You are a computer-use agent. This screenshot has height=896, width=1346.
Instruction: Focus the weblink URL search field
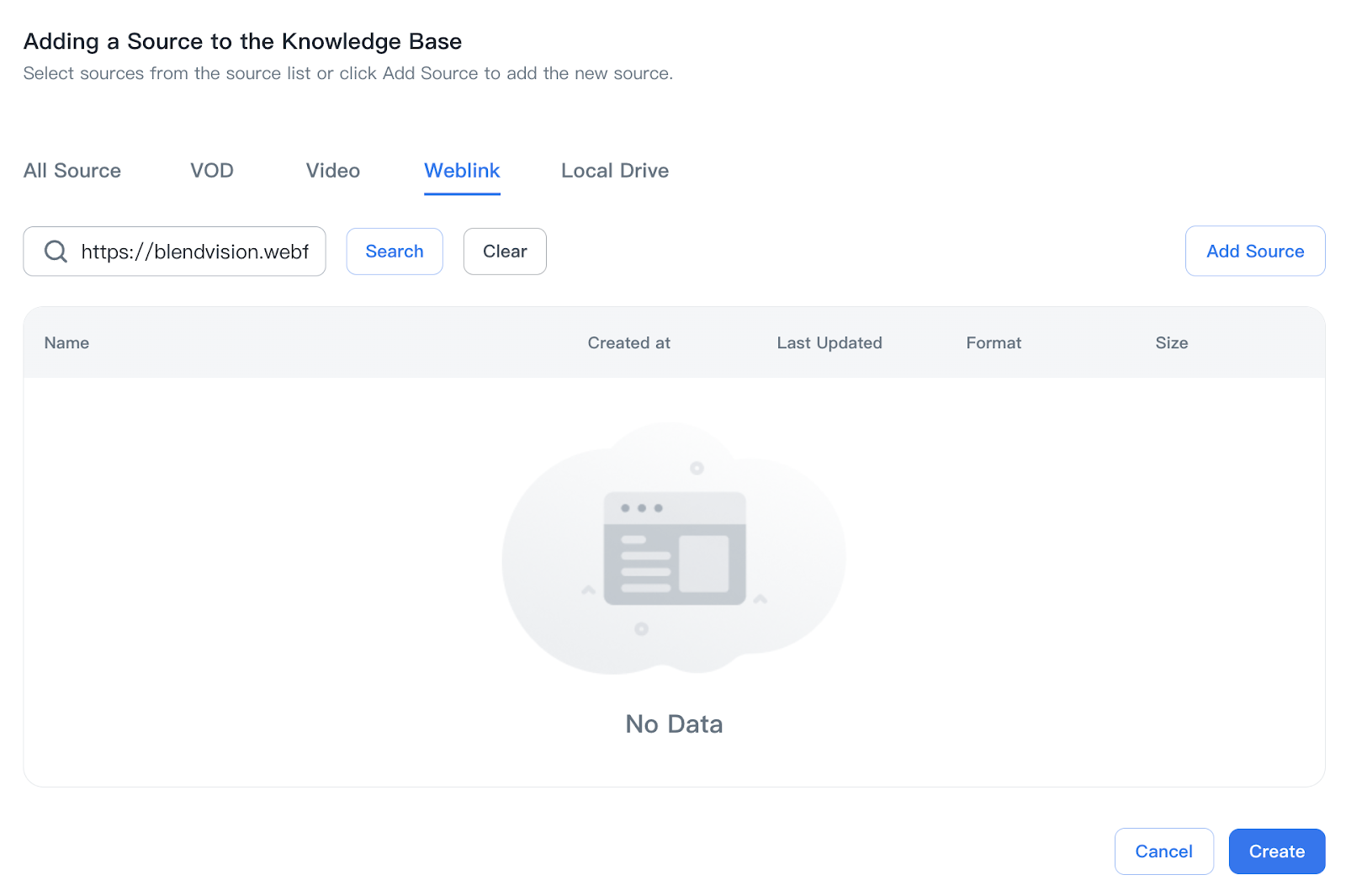[194, 252]
